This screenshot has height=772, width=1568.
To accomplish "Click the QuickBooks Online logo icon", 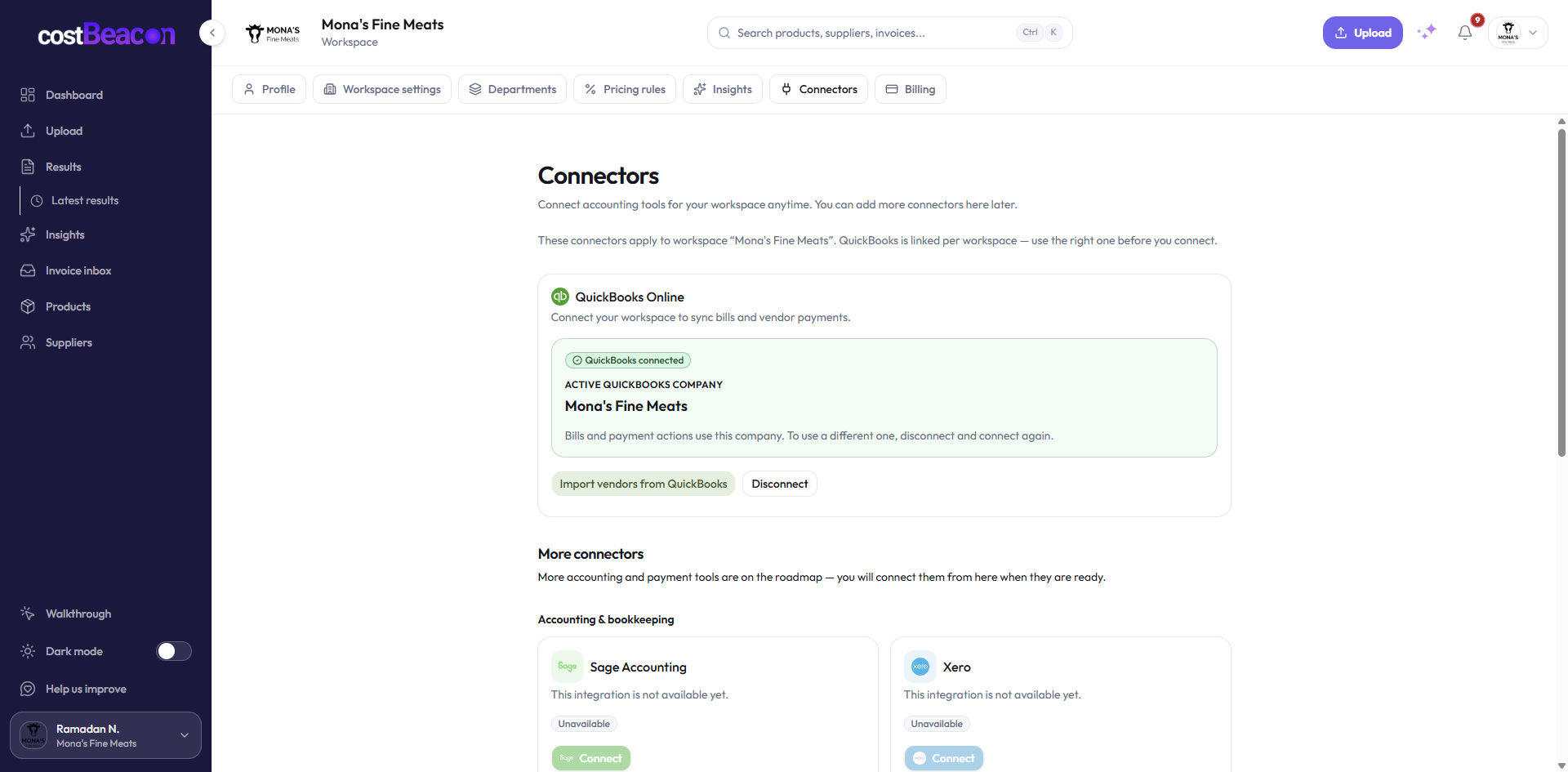I will (560, 297).
